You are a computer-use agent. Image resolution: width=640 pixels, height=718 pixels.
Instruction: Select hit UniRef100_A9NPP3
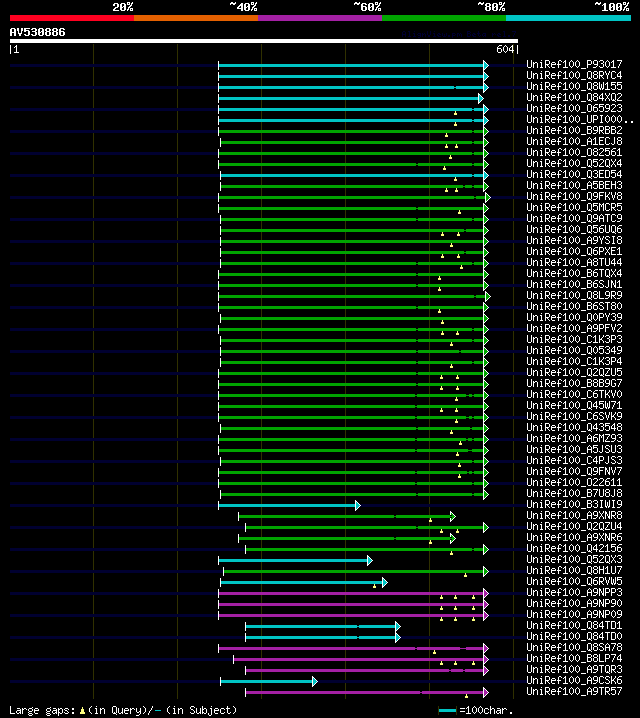click(574, 592)
